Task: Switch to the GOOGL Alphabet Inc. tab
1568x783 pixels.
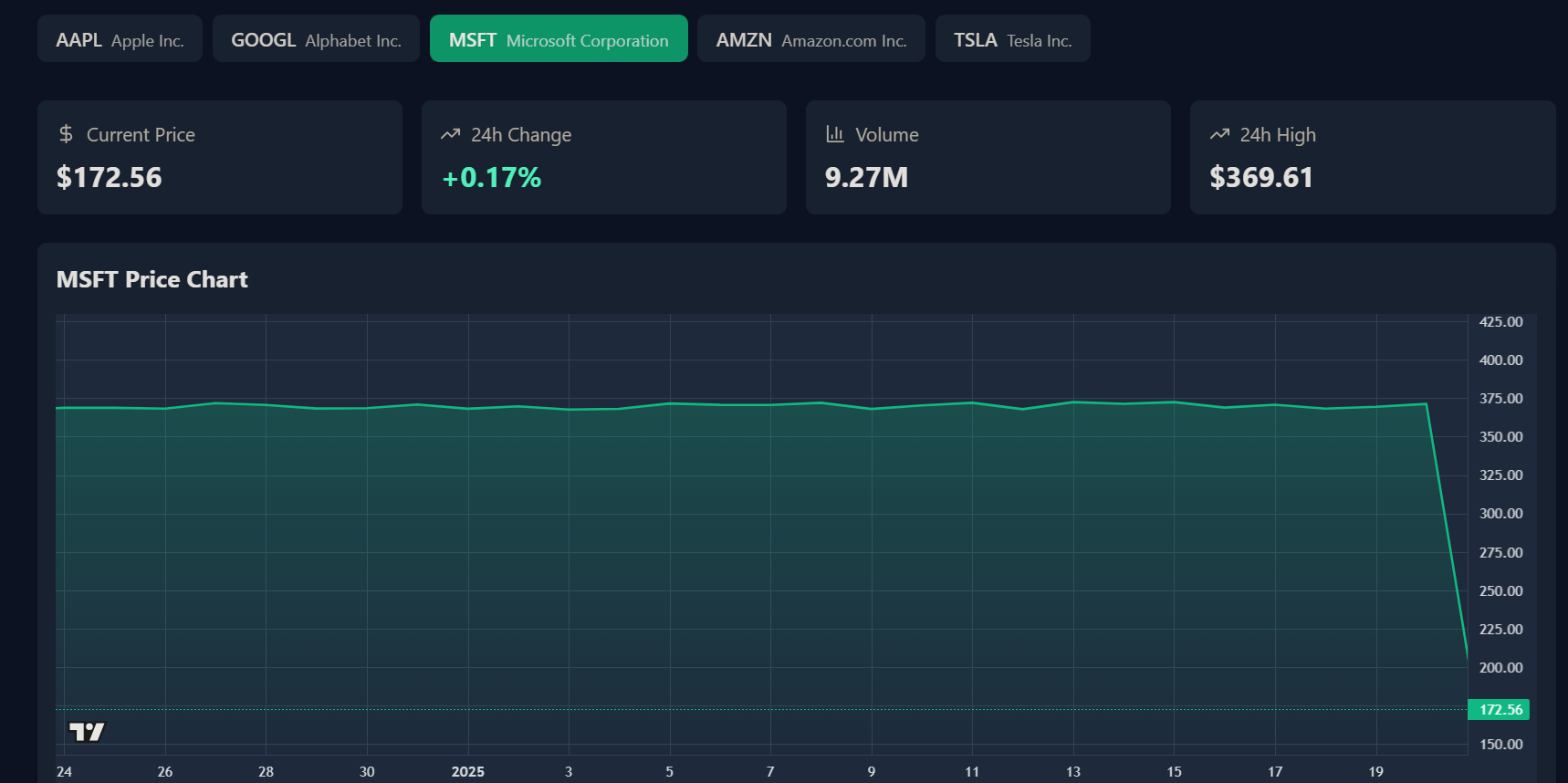Action: tap(316, 39)
